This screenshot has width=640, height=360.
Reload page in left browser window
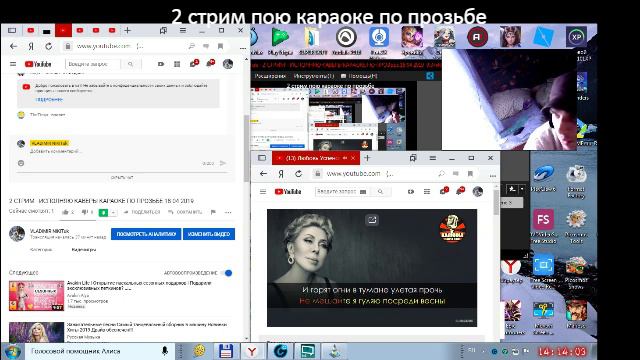point(49,47)
